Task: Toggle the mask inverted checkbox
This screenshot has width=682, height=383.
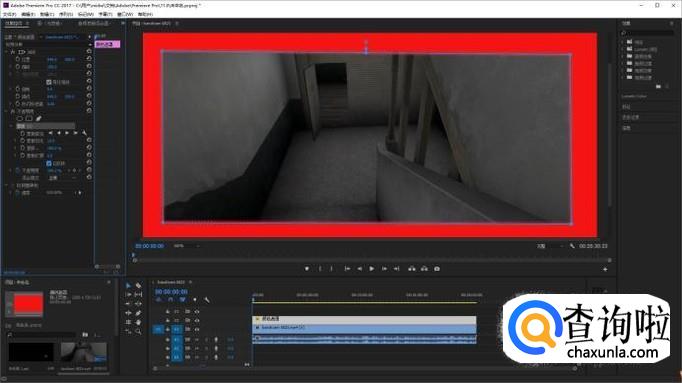Action: coord(49,163)
